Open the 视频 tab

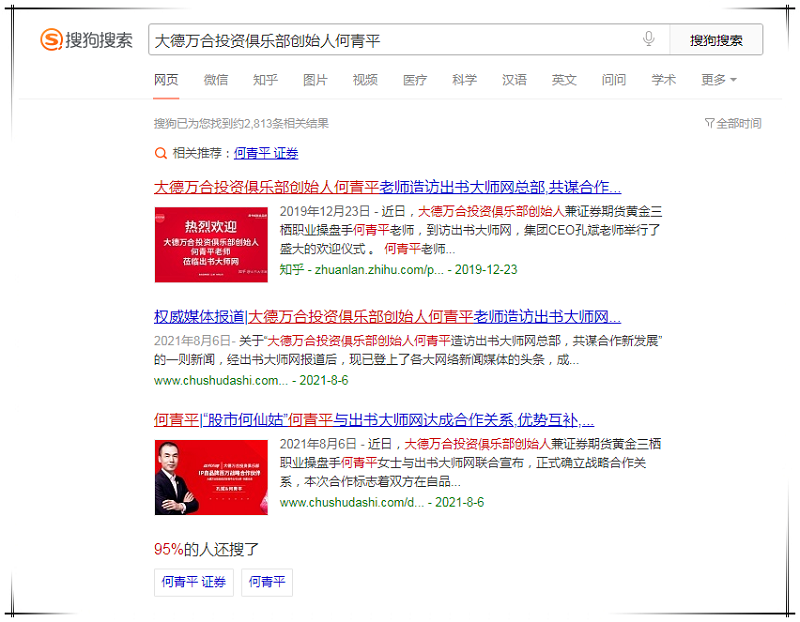click(x=365, y=80)
